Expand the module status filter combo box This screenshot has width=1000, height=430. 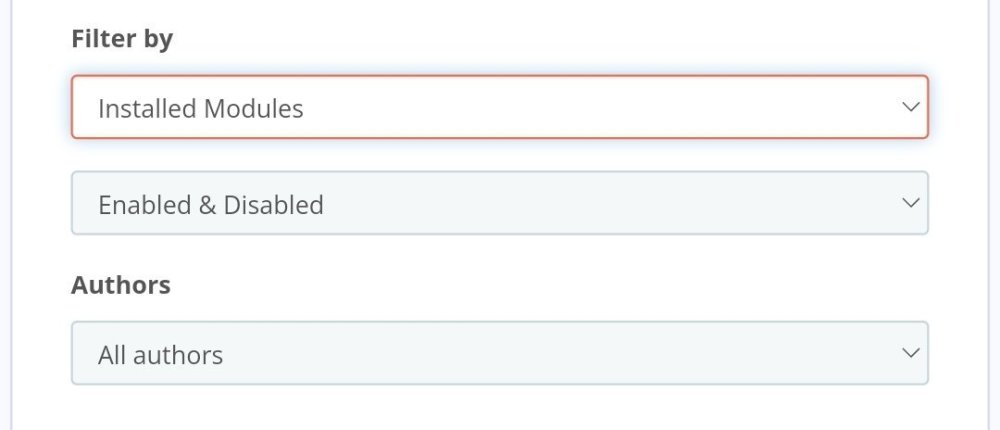pos(499,204)
